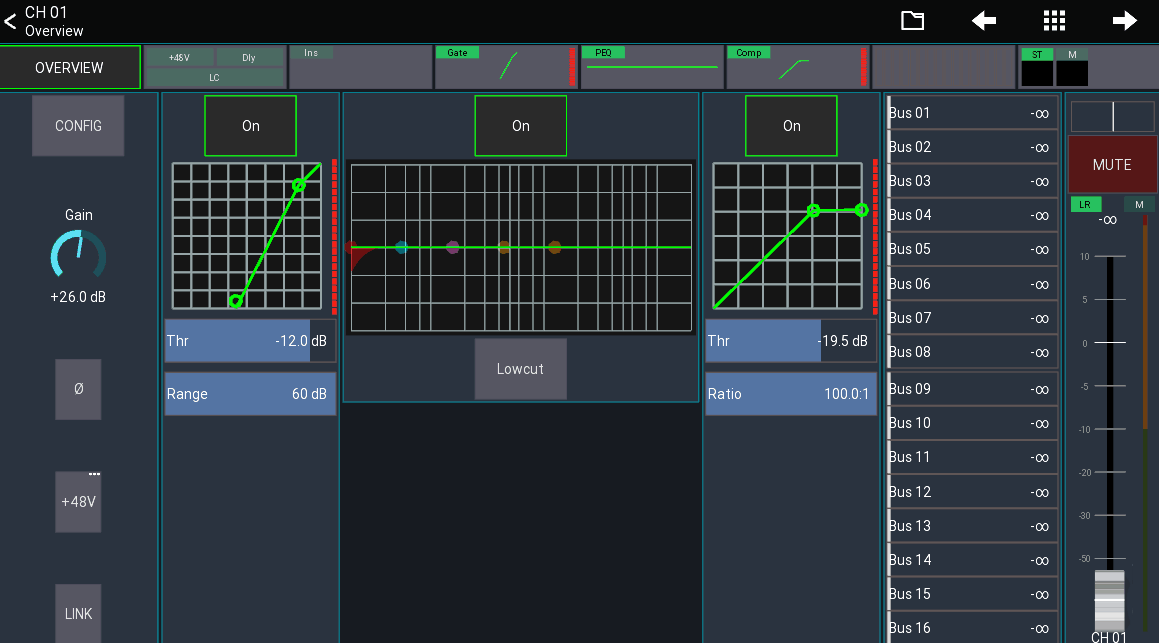The height and width of the screenshot is (643, 1159).
Task: Open the OVERVIEW tab
Action: click(69, 67)
